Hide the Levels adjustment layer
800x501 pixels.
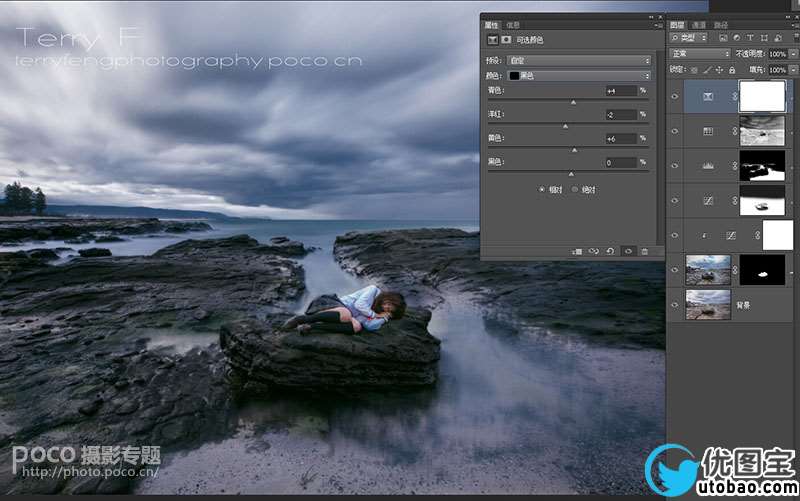pyautogui.click(x=675, y=166)
